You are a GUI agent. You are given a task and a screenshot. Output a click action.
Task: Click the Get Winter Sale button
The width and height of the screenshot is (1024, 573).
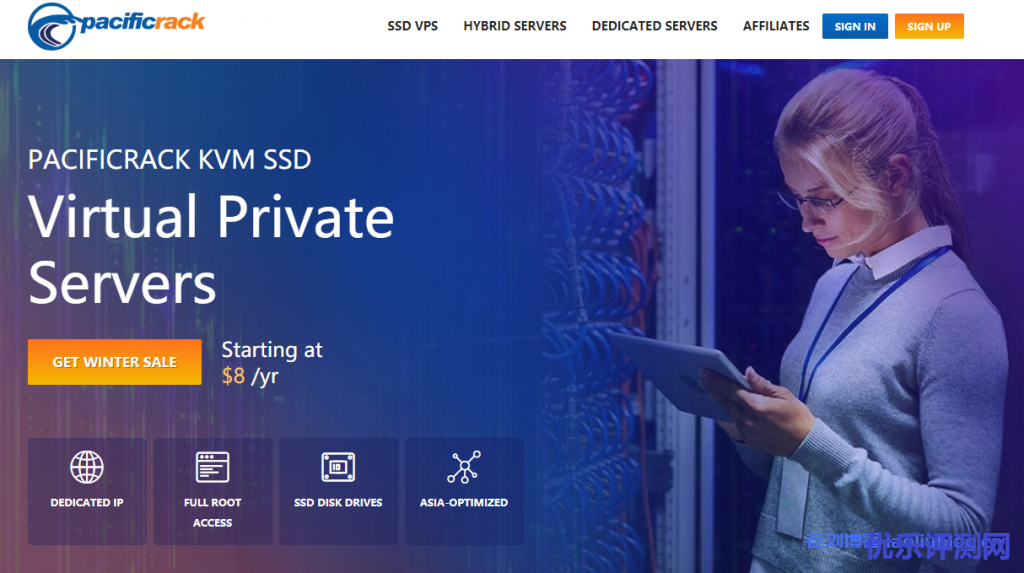coord(114,362)
